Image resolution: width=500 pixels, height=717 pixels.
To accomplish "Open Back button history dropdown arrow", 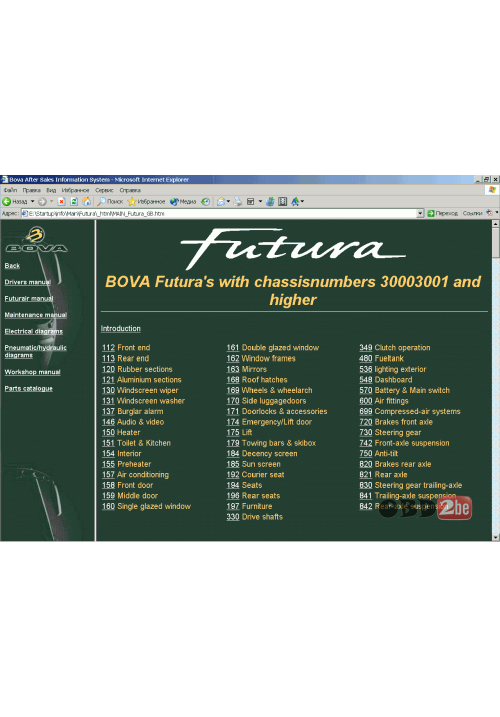I will pos(32,202).
